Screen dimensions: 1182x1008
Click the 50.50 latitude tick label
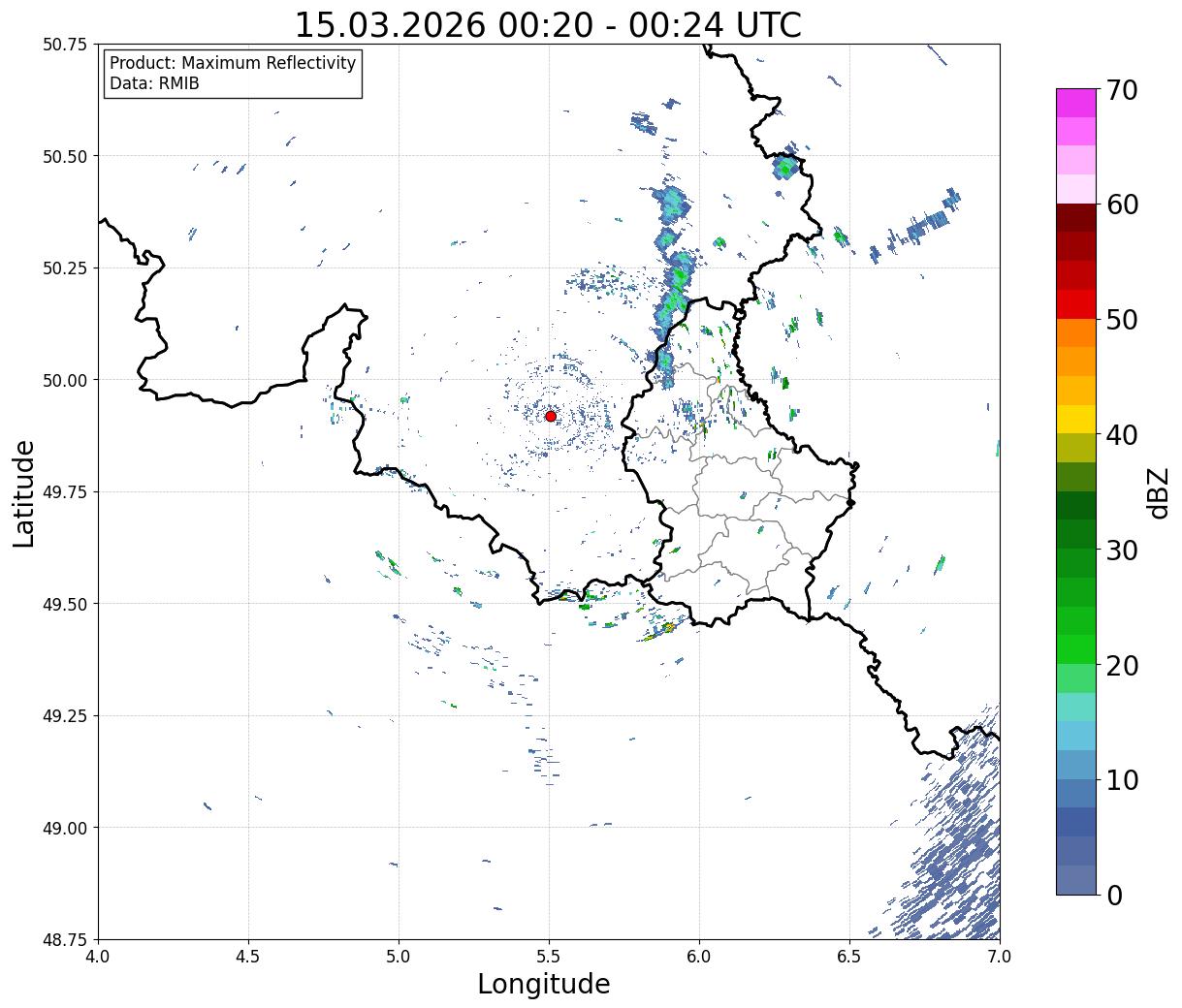pyautogui.click(x=65, y=156)
